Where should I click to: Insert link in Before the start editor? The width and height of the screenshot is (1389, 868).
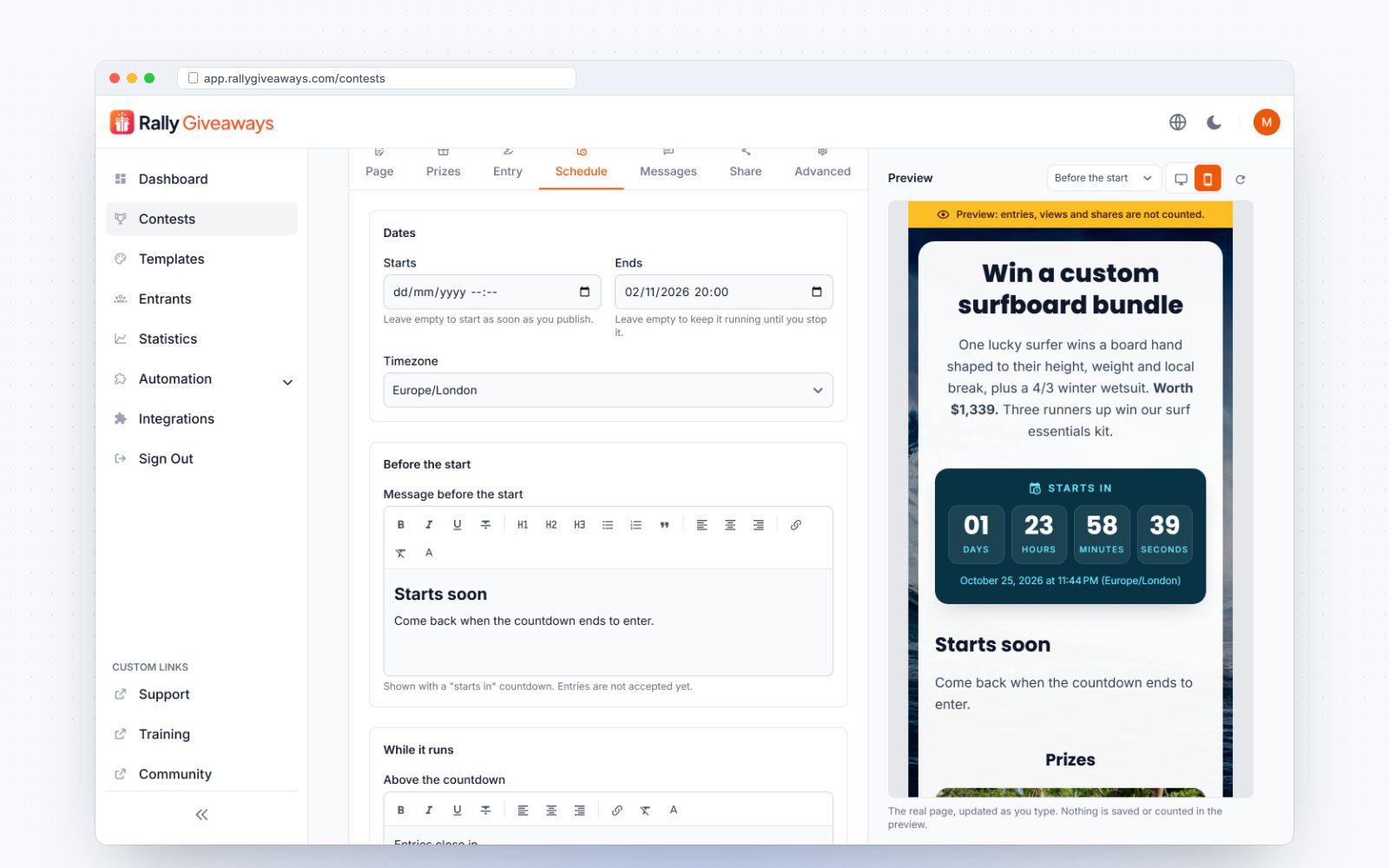point(796,525)
